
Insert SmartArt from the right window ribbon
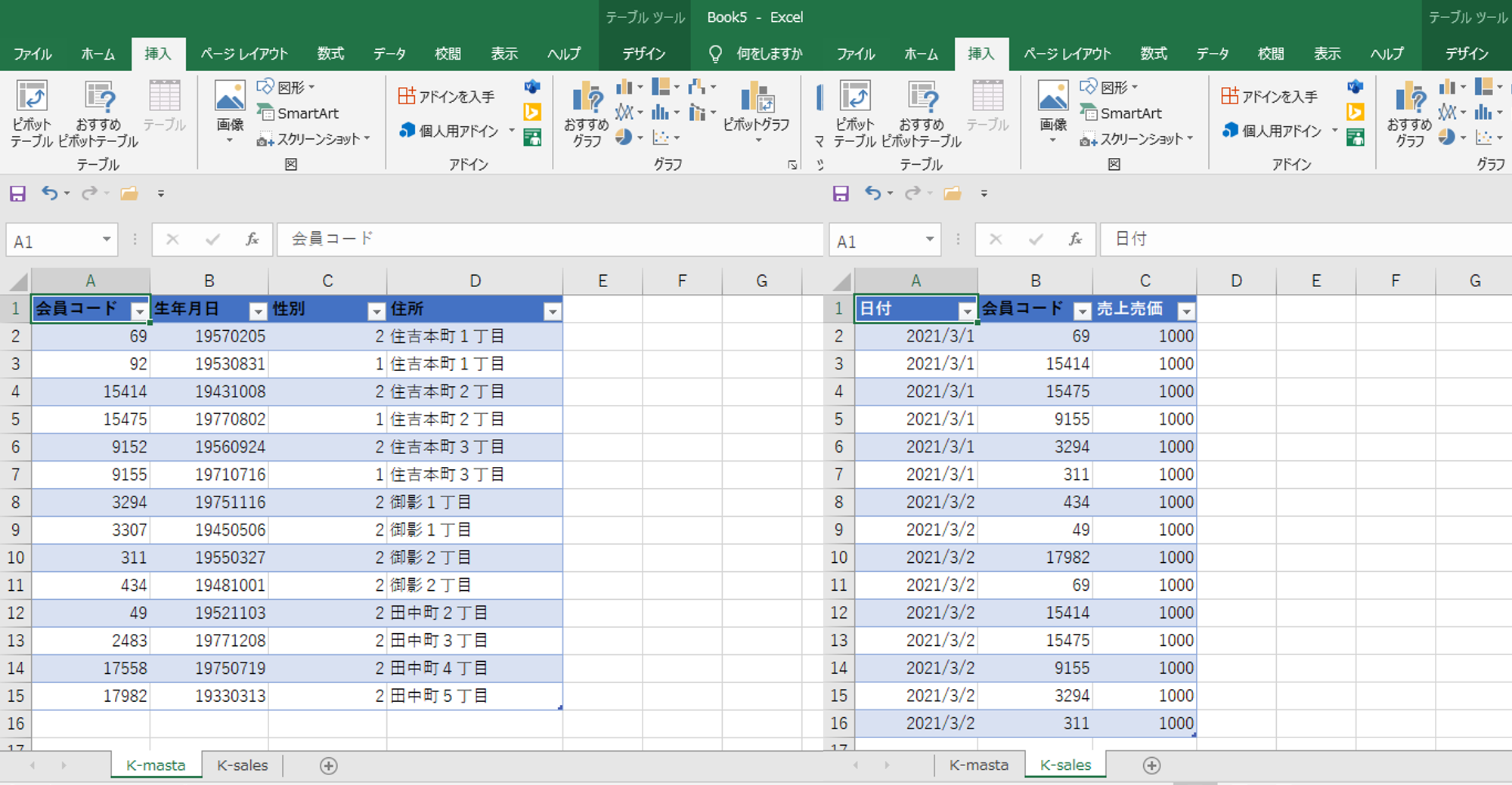pyautogui.click(x=1123, y=113)
